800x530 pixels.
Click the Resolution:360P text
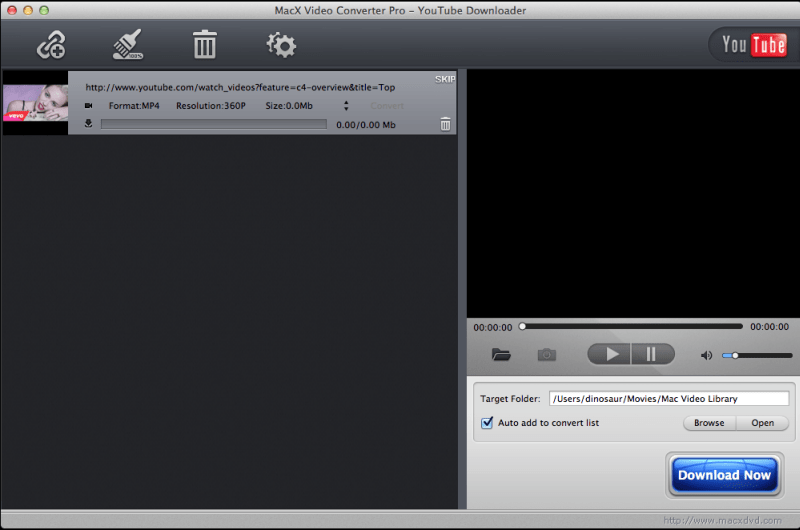[x=211, y=106]
